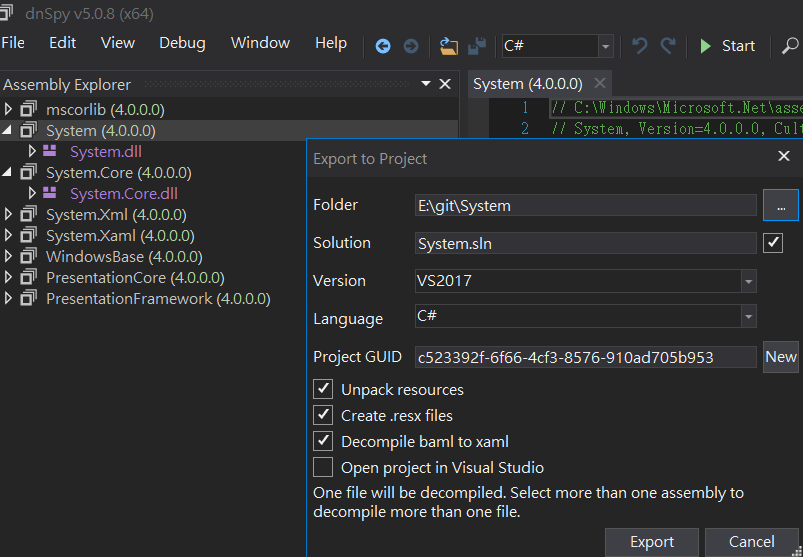Open the View menu
The image size is (803, 557).
pyautogui.click(x=118, y=43)
